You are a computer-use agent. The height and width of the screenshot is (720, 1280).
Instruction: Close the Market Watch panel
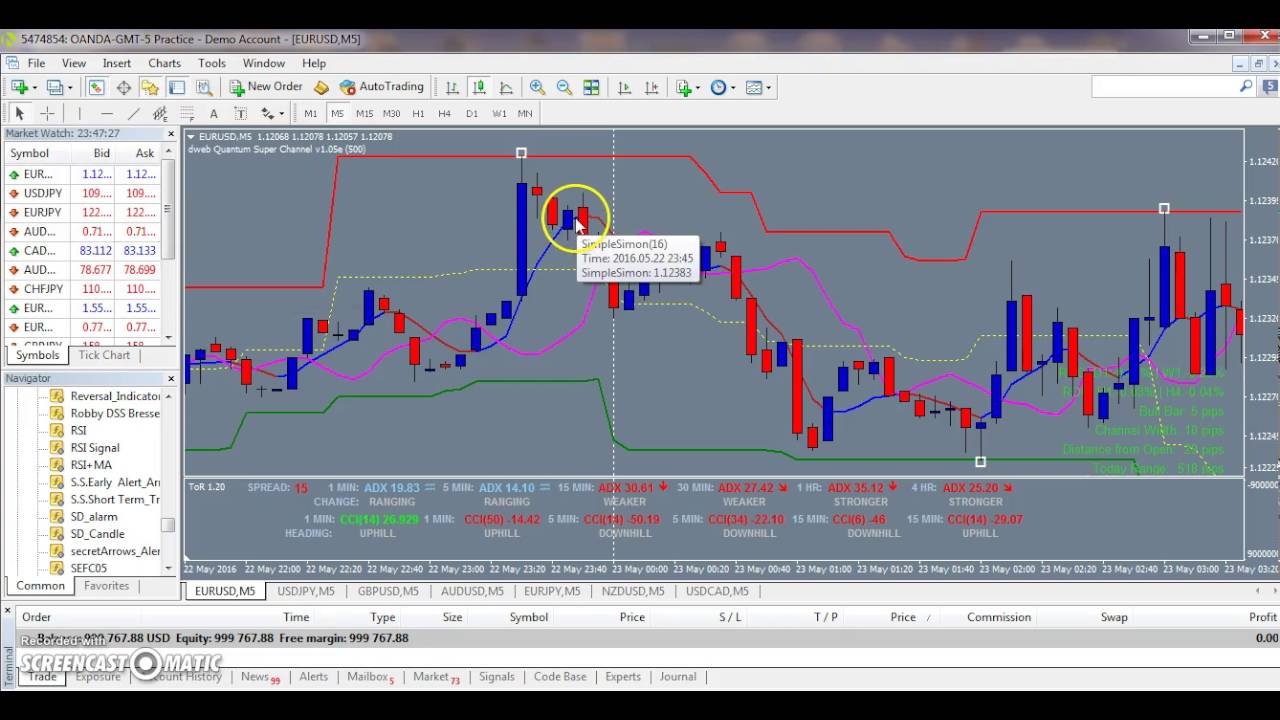[170, 133]
